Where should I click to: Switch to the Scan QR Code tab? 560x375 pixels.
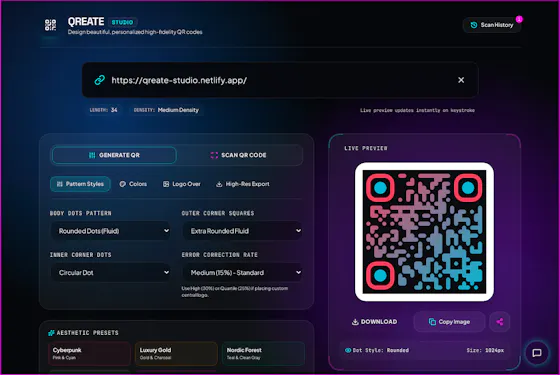(x=239, y=155)
